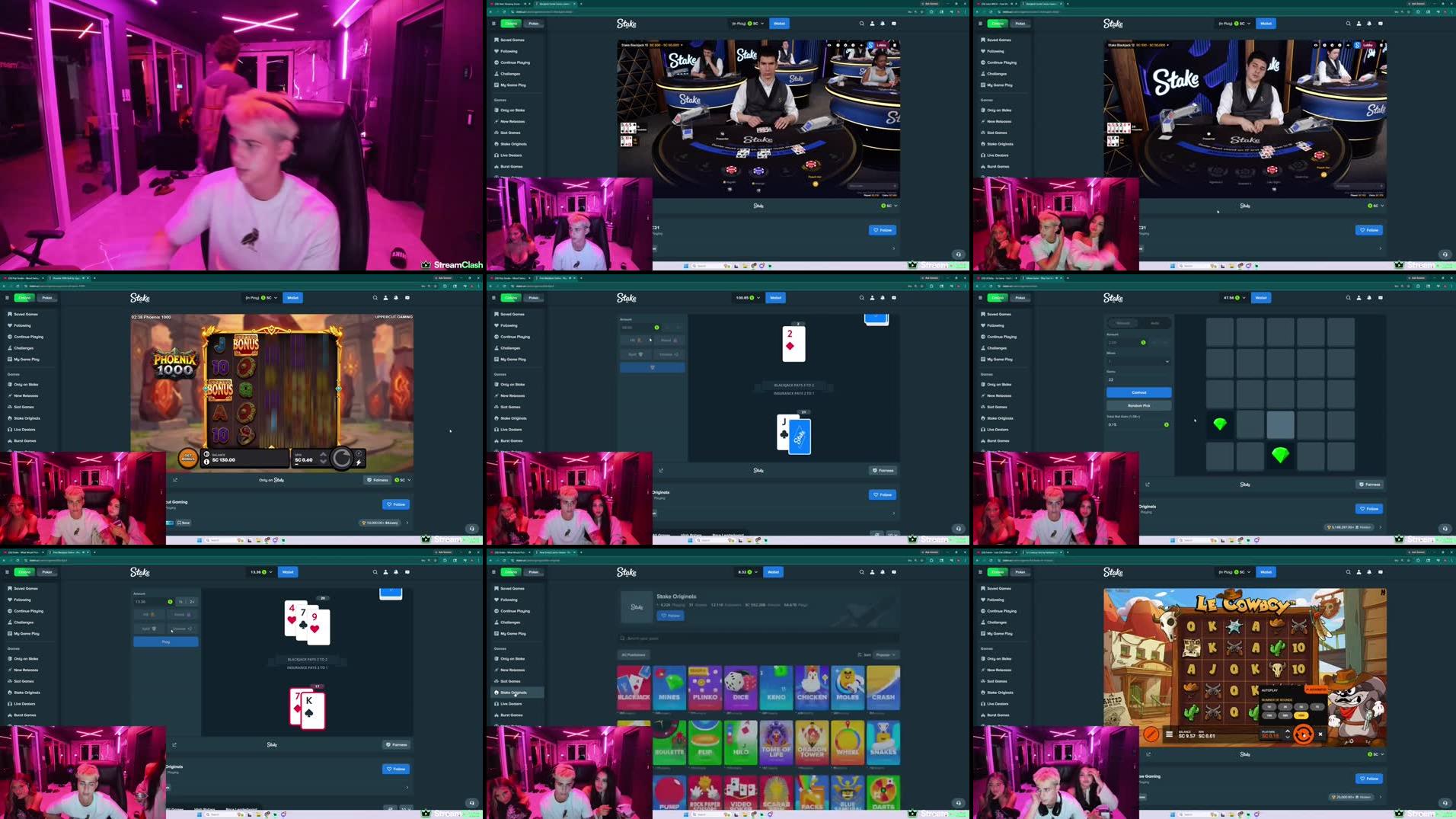The image size is (1456, 819).
Task: Toggle autoplay in the Le Cowboy slot
Action: tap(1304, 734)
